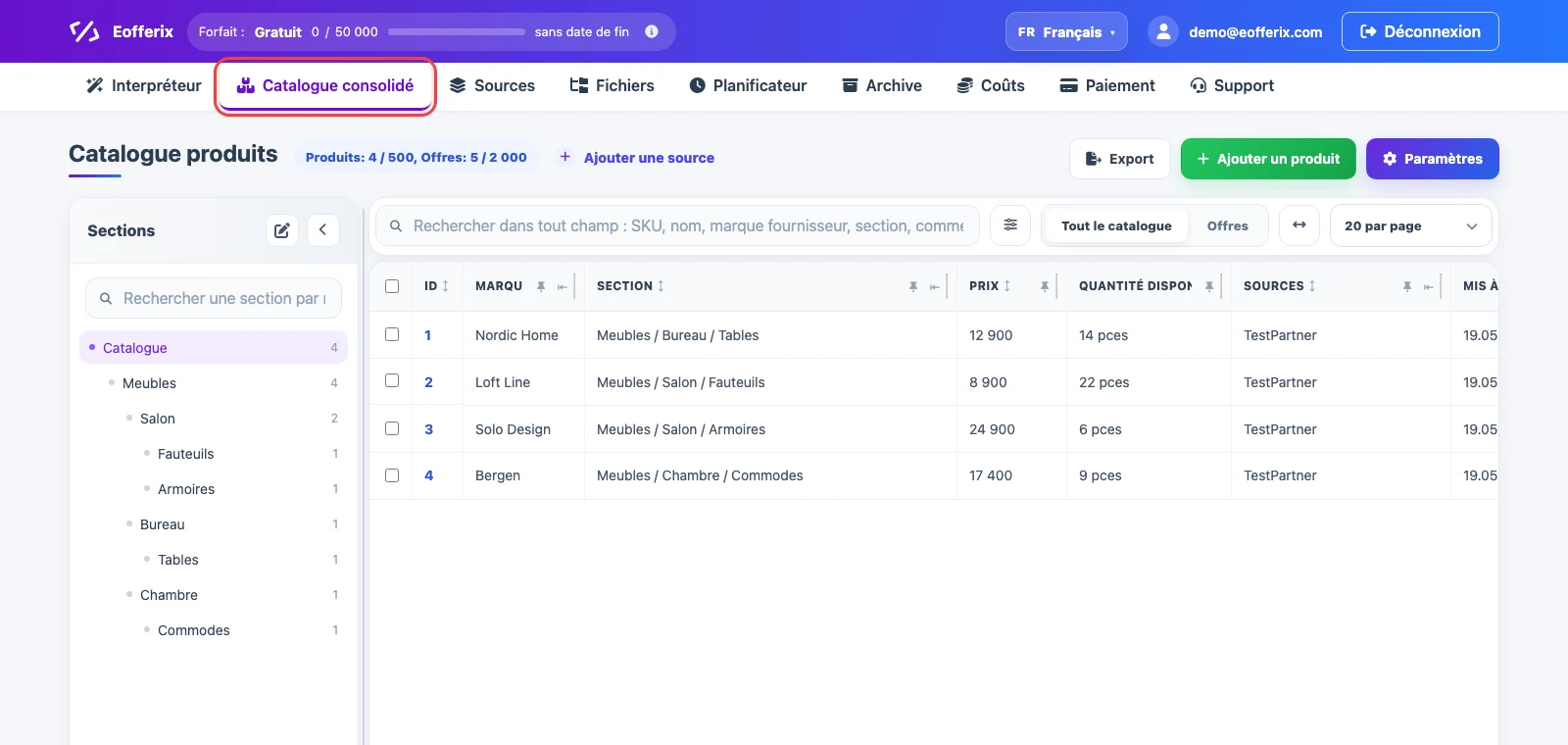This screenshot has height=745, width=1568.
Task: Sort by ID column arrows
Action: coord(446,286)
